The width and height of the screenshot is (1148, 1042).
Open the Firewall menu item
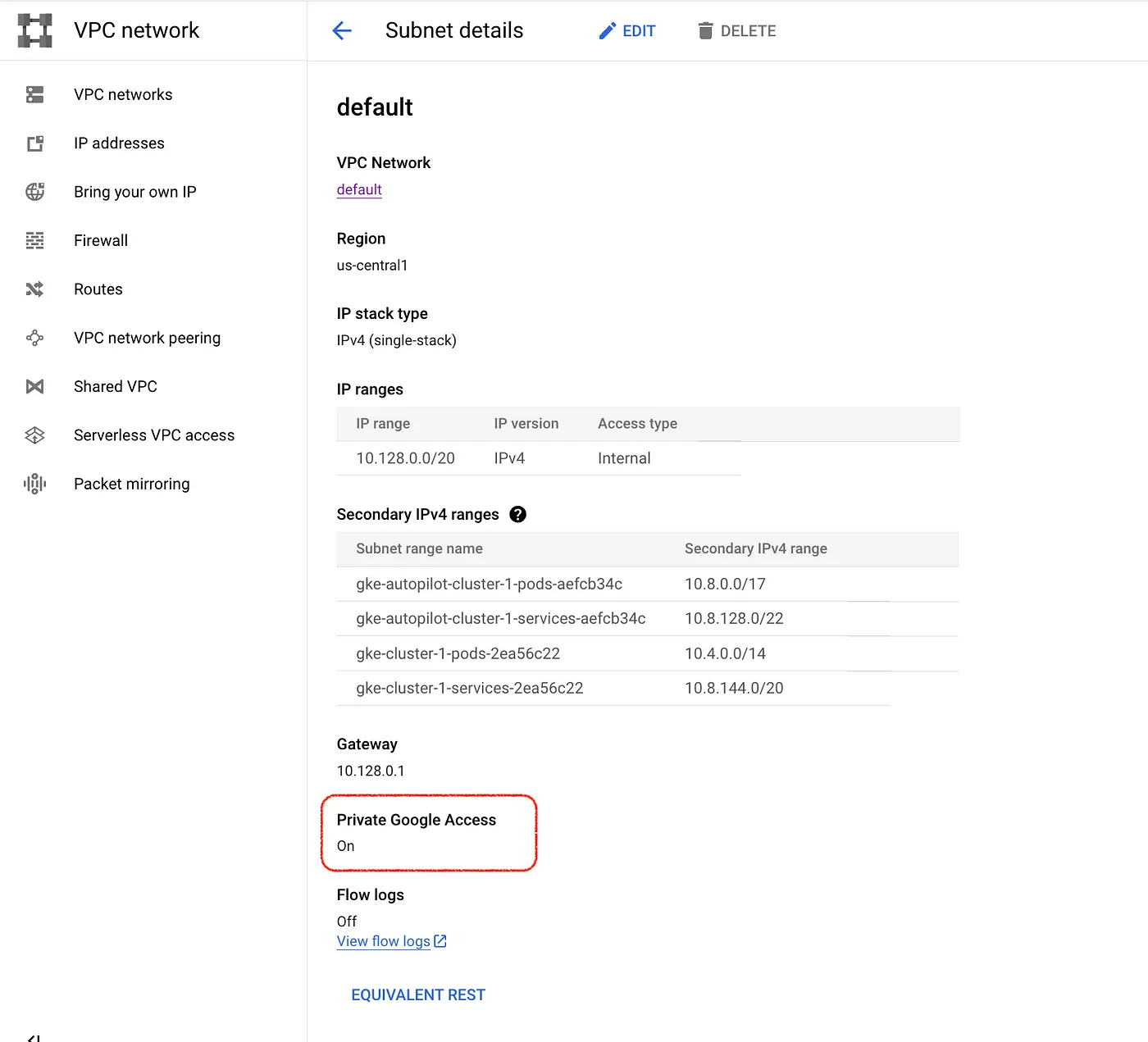click(101, 240)
